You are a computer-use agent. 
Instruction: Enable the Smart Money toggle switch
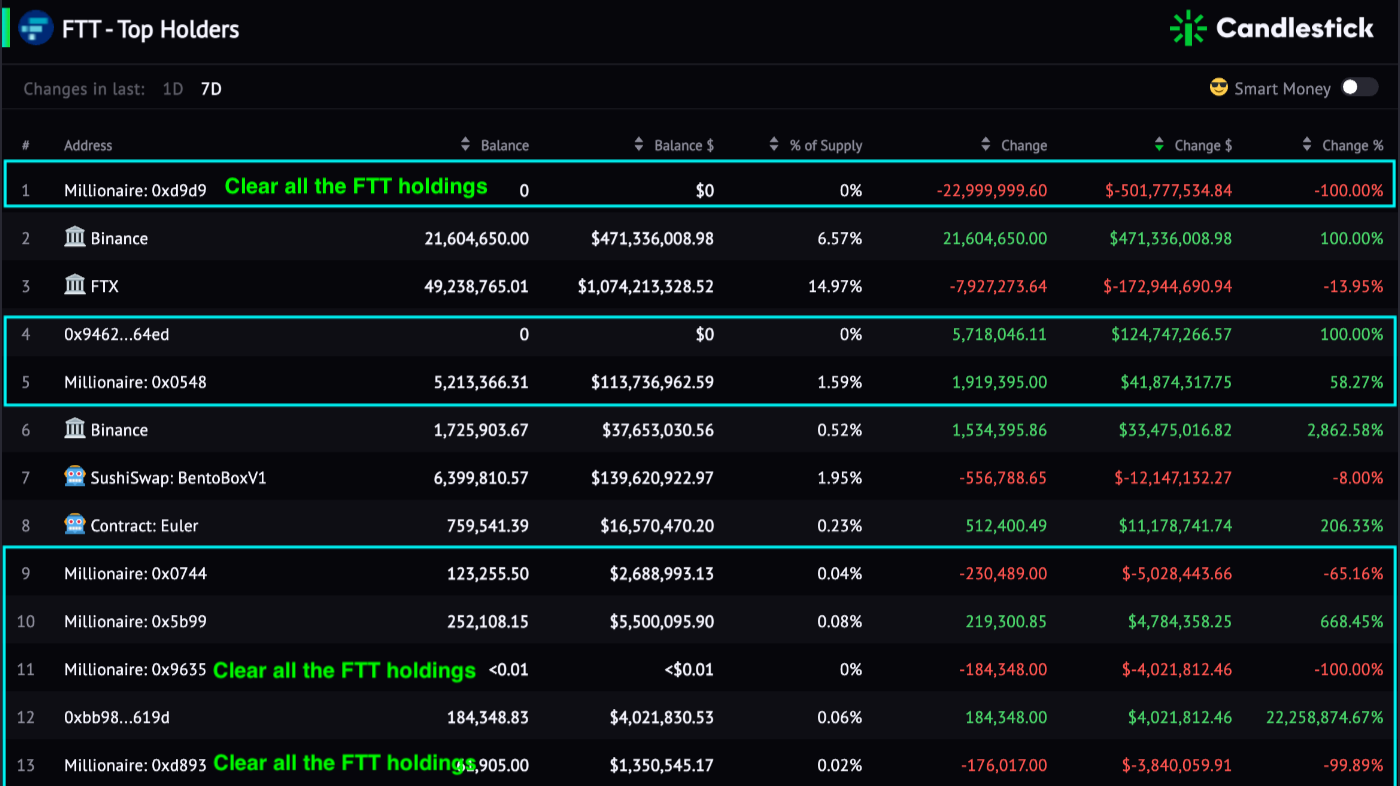pyautogui.click(x=1360, y=88)
